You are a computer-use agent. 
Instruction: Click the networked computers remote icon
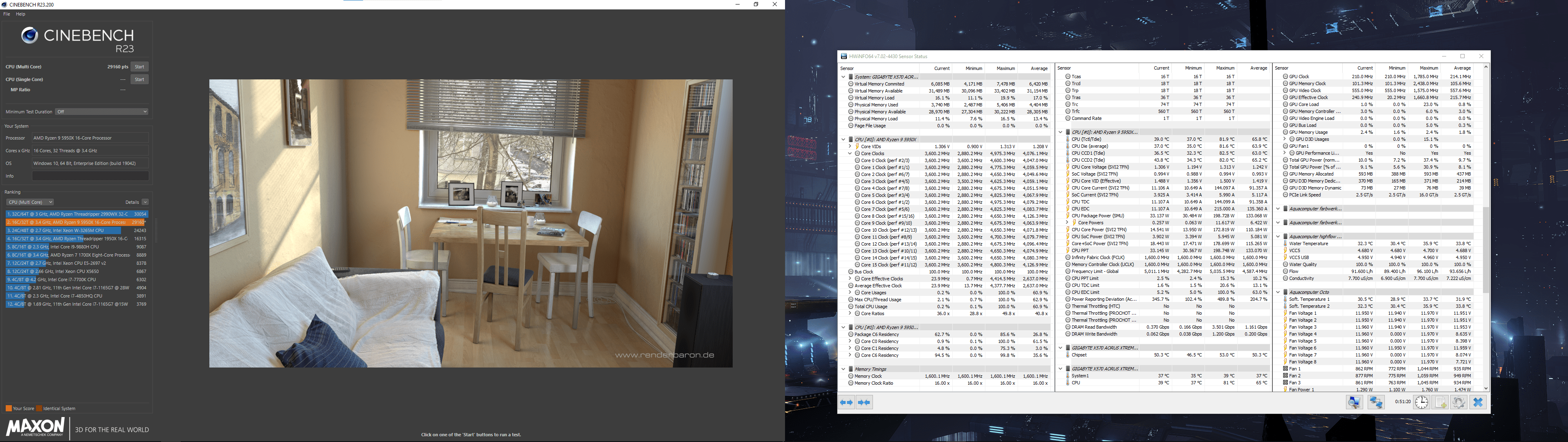point(1376,402)
